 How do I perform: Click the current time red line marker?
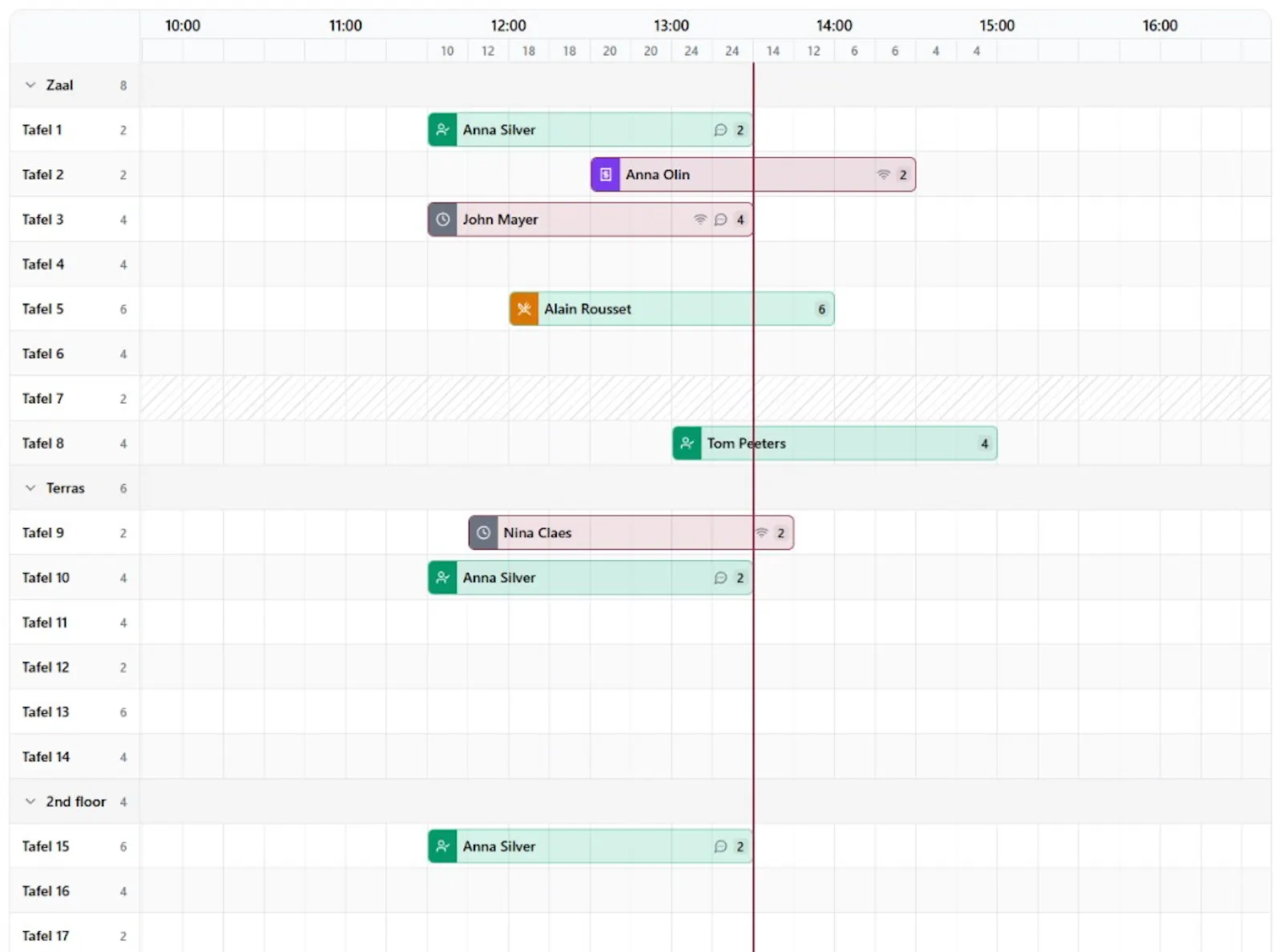point(753,506)
